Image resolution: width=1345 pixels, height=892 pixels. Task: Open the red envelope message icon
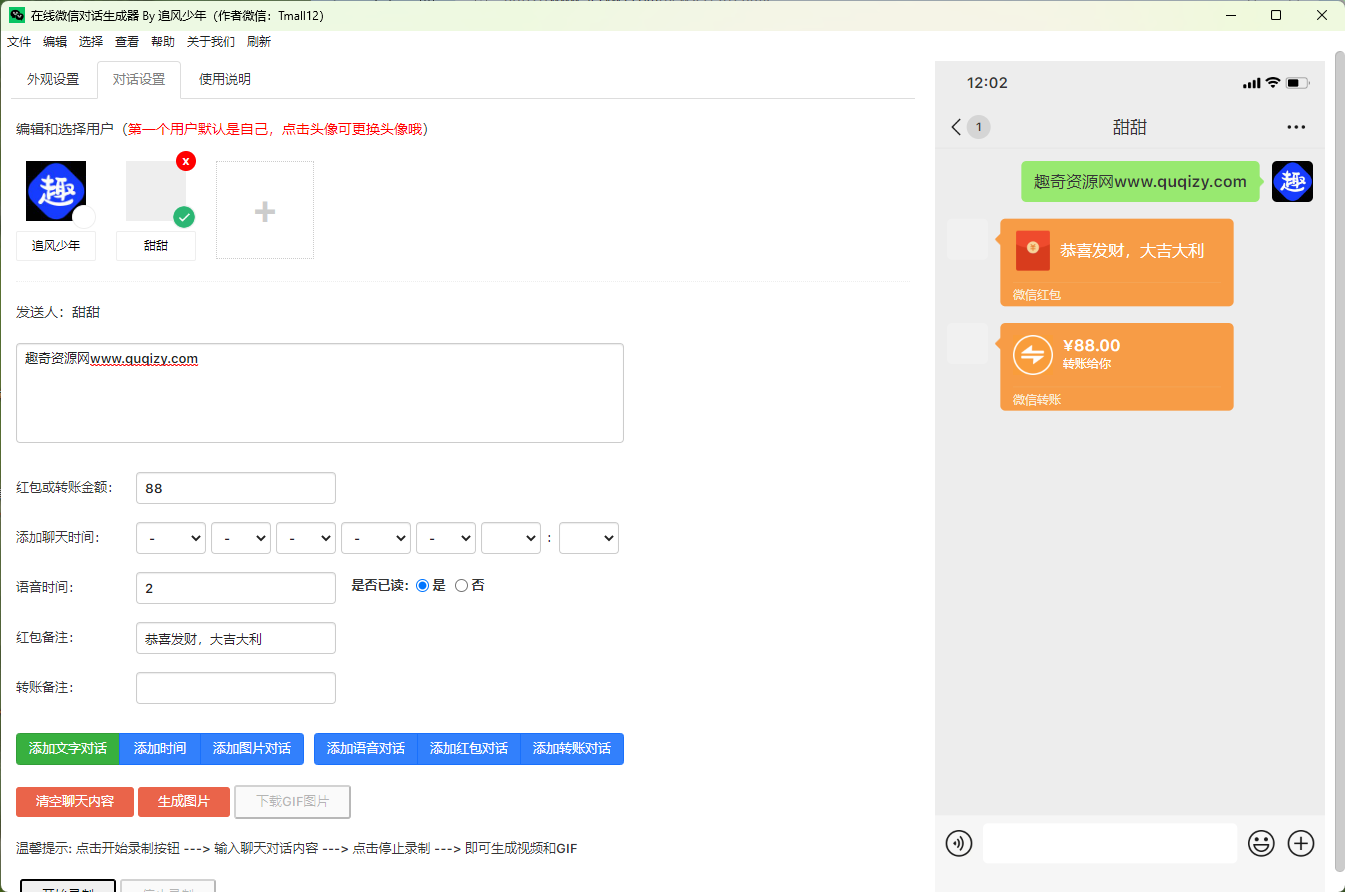(x=1032, y=250)
